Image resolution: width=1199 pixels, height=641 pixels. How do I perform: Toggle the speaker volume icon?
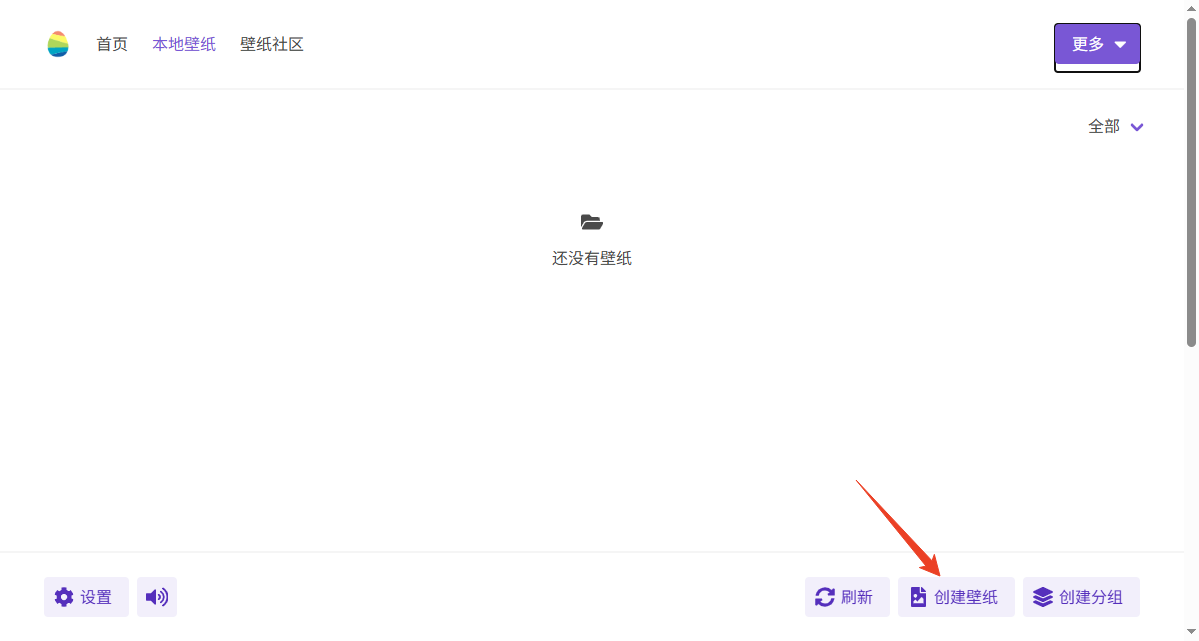[x=157, y=597]
